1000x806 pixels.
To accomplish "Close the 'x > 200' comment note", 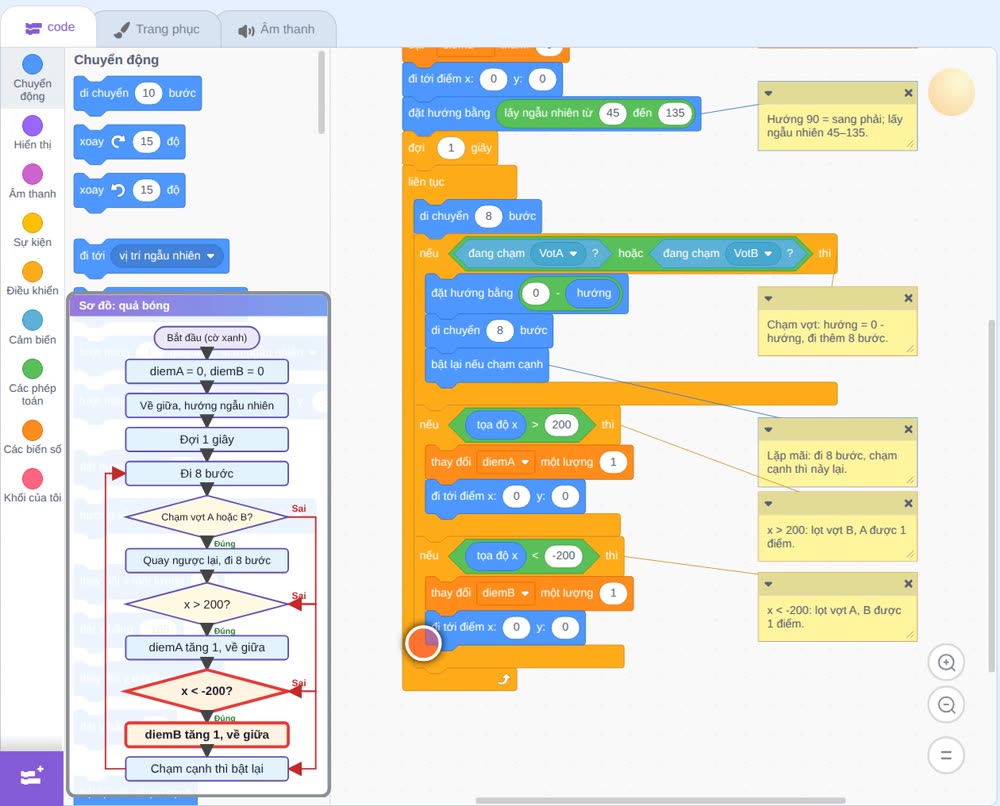I will click(908, 503).
